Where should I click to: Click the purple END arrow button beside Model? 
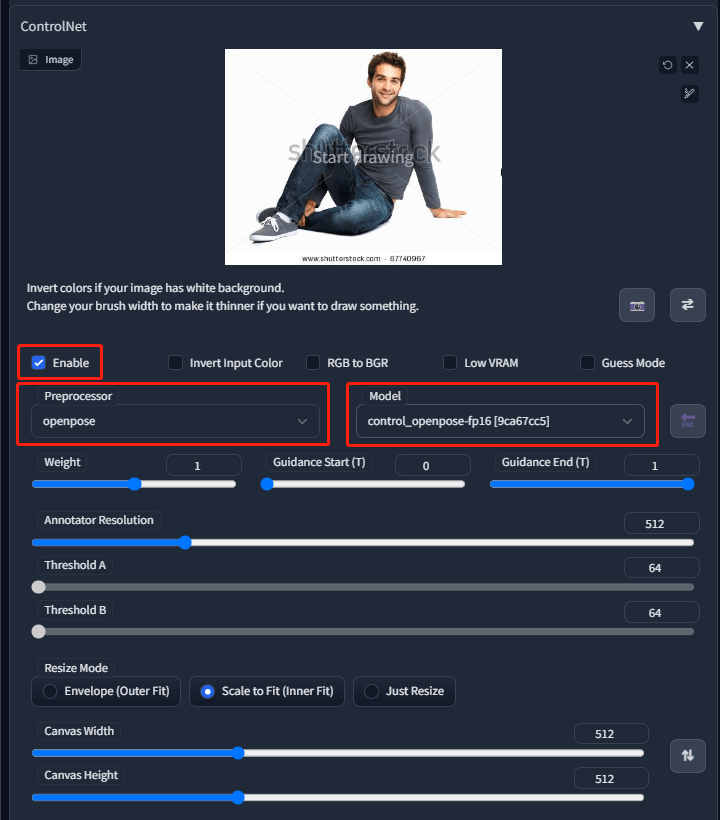[x=688, y=421]
